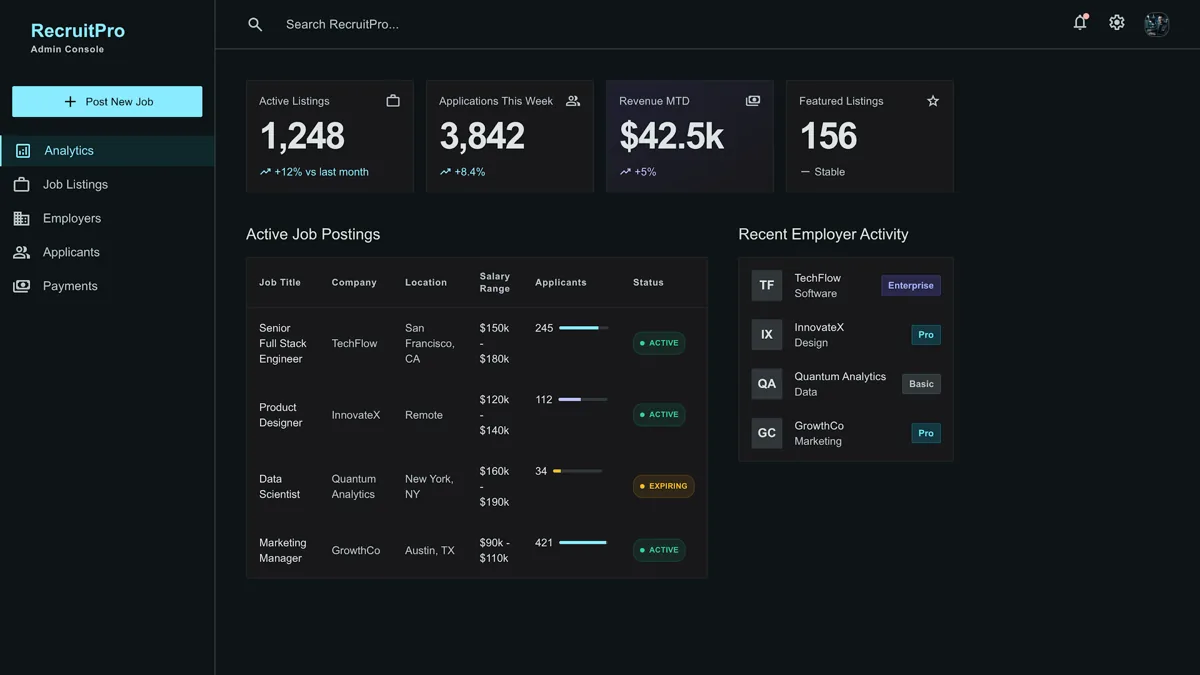The image size is (1200, 675).
Task: Click the GC avatar for GrowthCo
Action: pos(767,433)
